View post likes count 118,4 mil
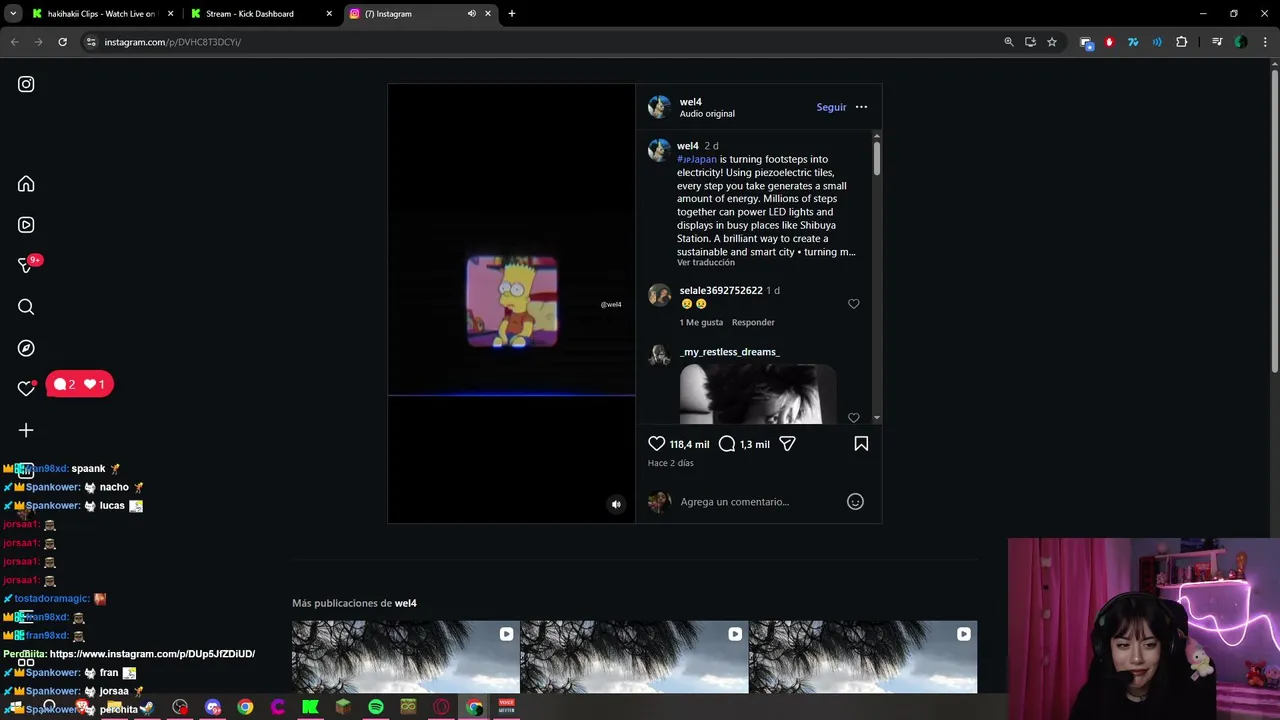 point(689,444)
